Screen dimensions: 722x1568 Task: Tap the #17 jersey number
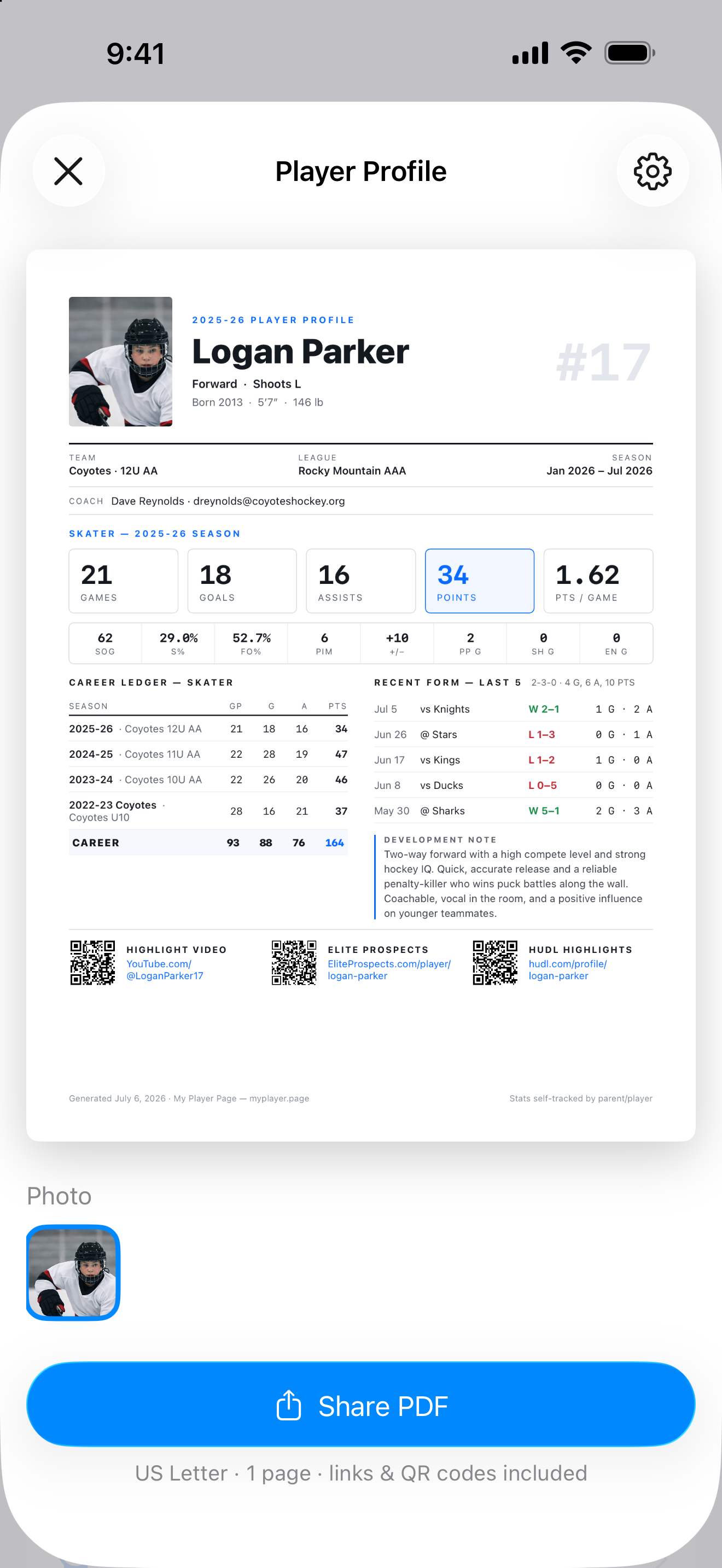[603, 363]
